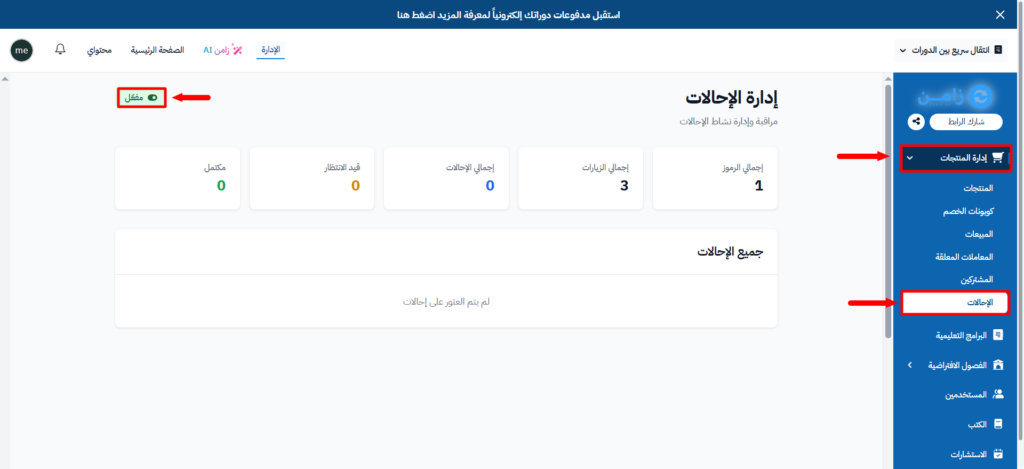
Task: Toggle the مفعّل referrals switch
Action: click(x=152, y=97)
